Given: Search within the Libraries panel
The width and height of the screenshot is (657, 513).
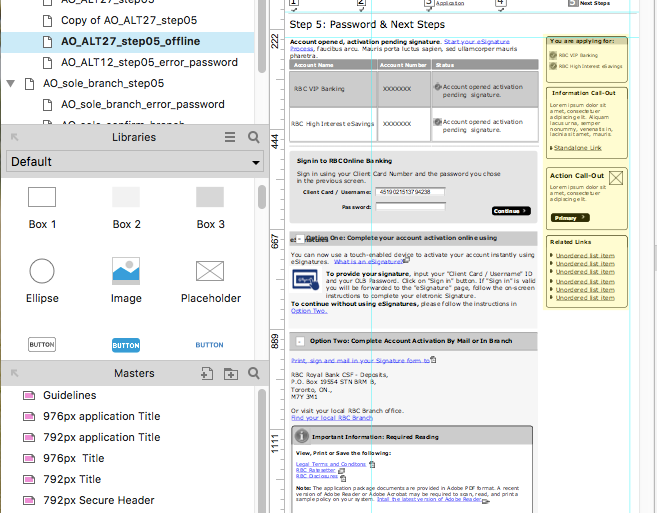Looking at the screenshot, I should pos(253,137).
